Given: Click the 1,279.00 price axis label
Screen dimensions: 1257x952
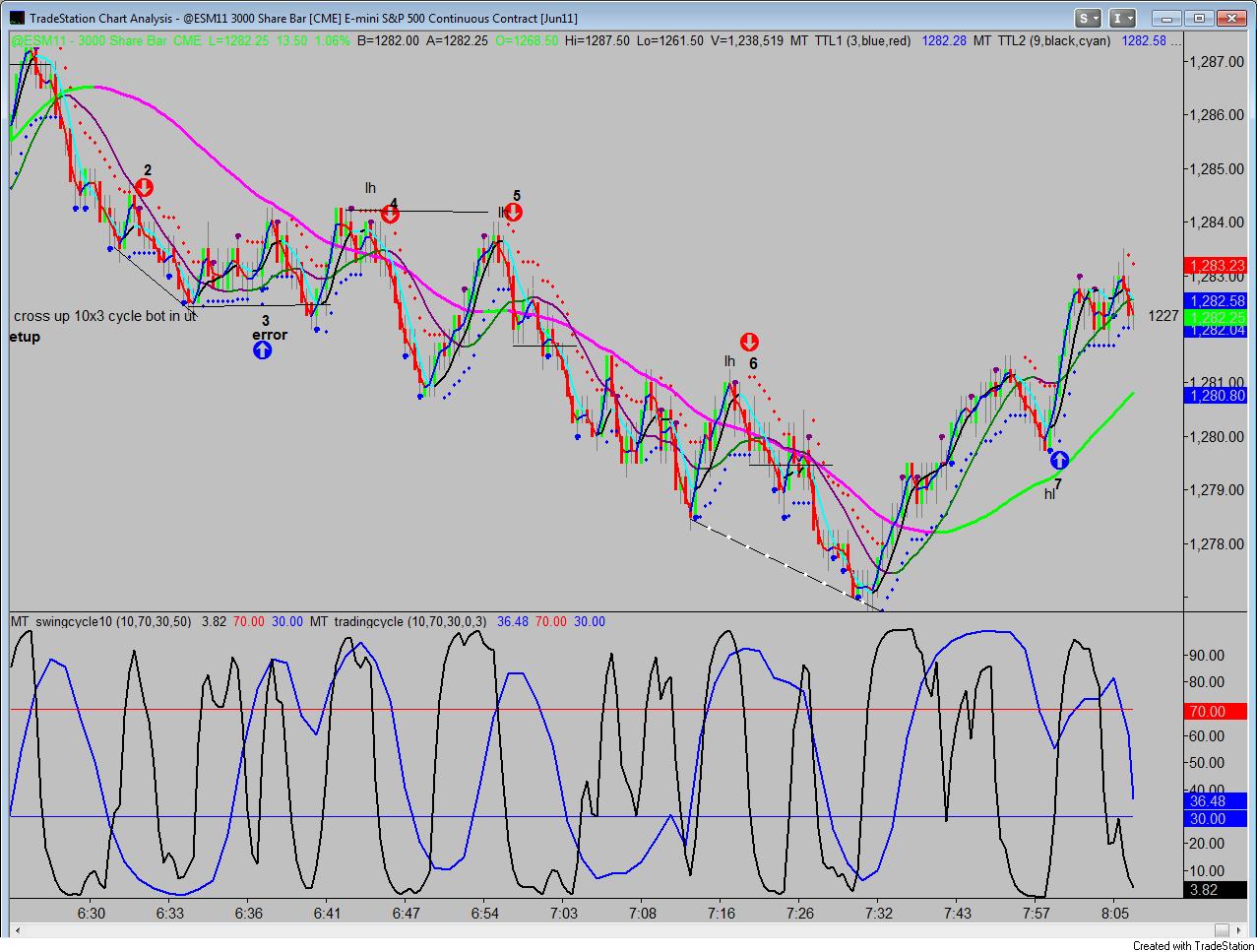Looking at the screenshot, I should pyautogui.click(x=1215, y=490).
